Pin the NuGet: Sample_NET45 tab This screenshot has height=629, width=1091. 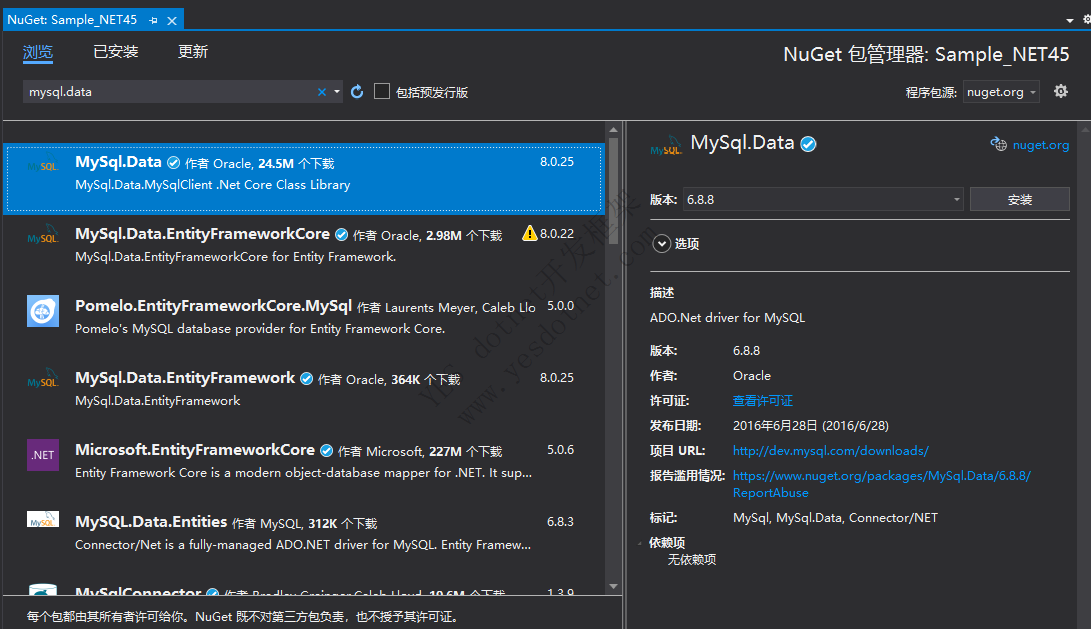[153, 20]
